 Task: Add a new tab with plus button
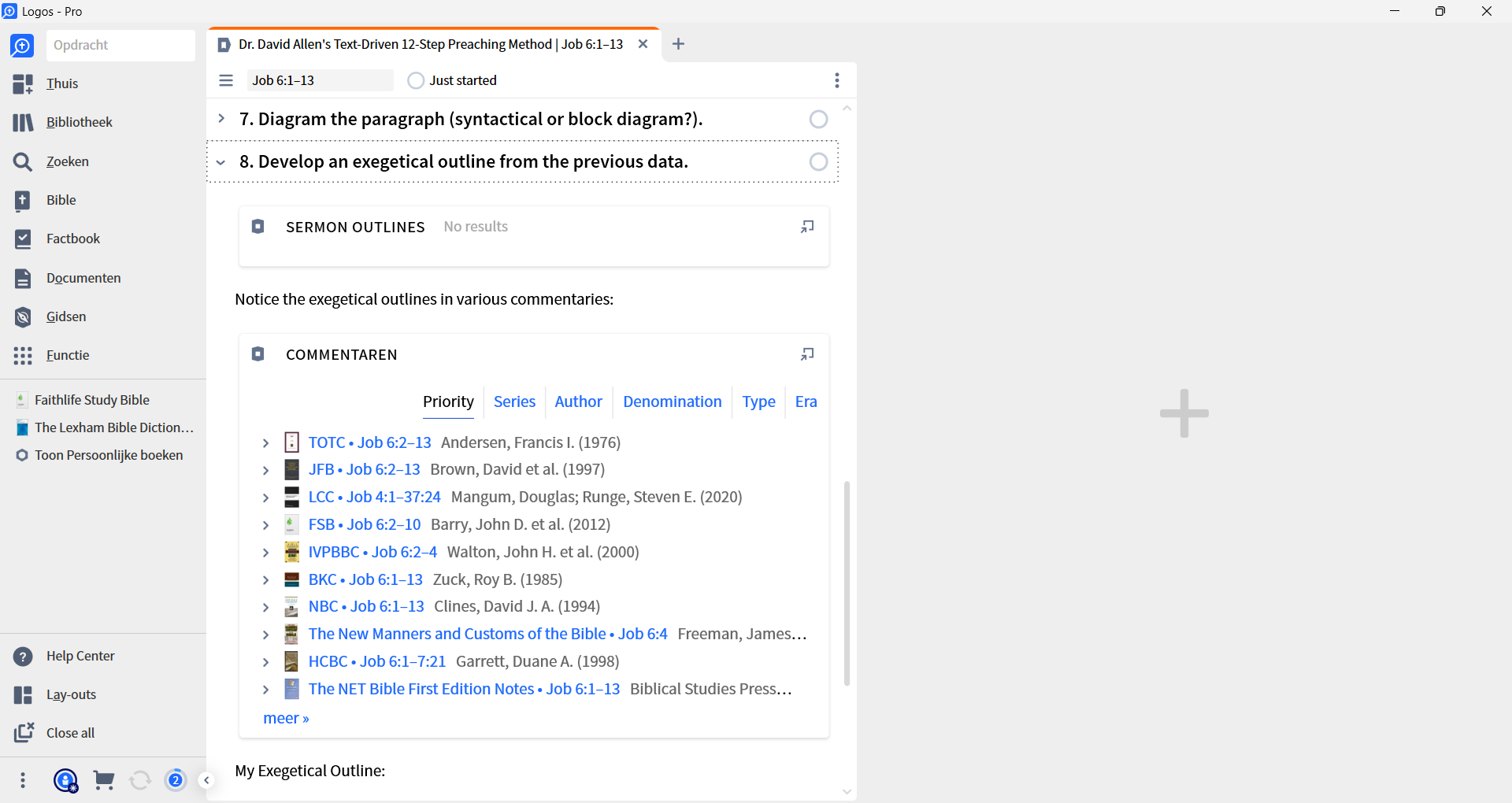(678, 44)
